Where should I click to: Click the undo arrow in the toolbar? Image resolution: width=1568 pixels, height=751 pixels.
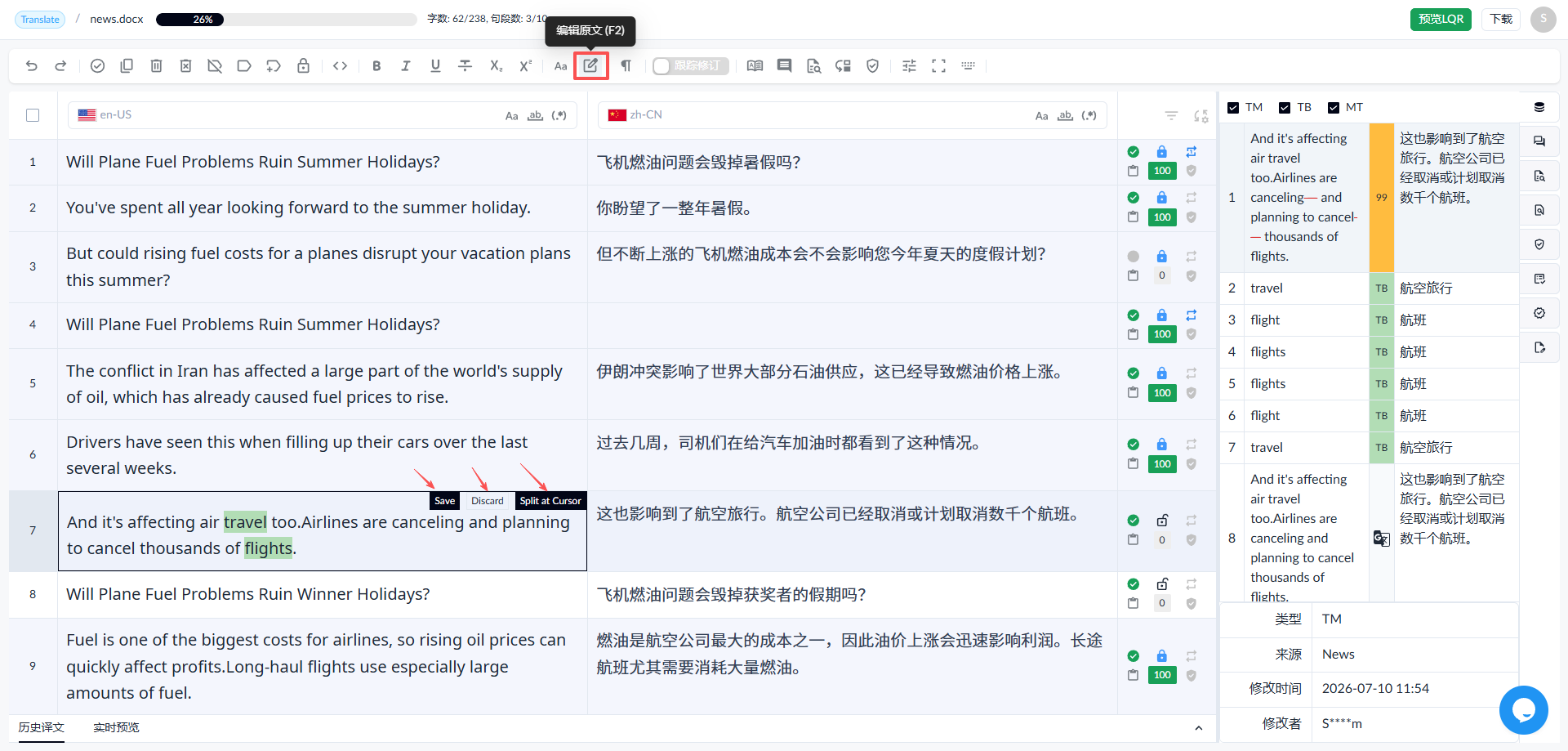coord(32,66)
